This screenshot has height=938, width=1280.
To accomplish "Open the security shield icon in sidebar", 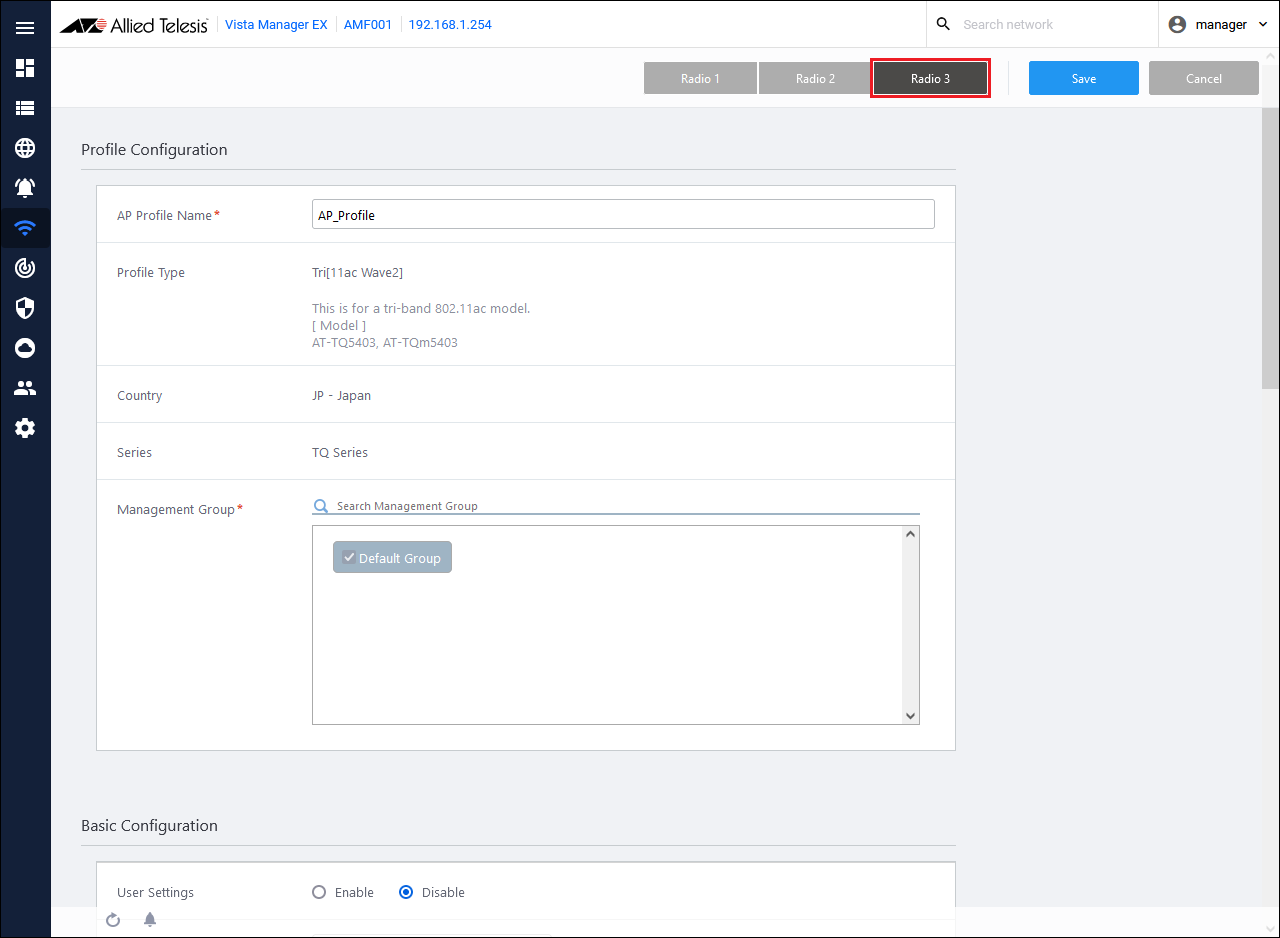I will pos(25,308).
